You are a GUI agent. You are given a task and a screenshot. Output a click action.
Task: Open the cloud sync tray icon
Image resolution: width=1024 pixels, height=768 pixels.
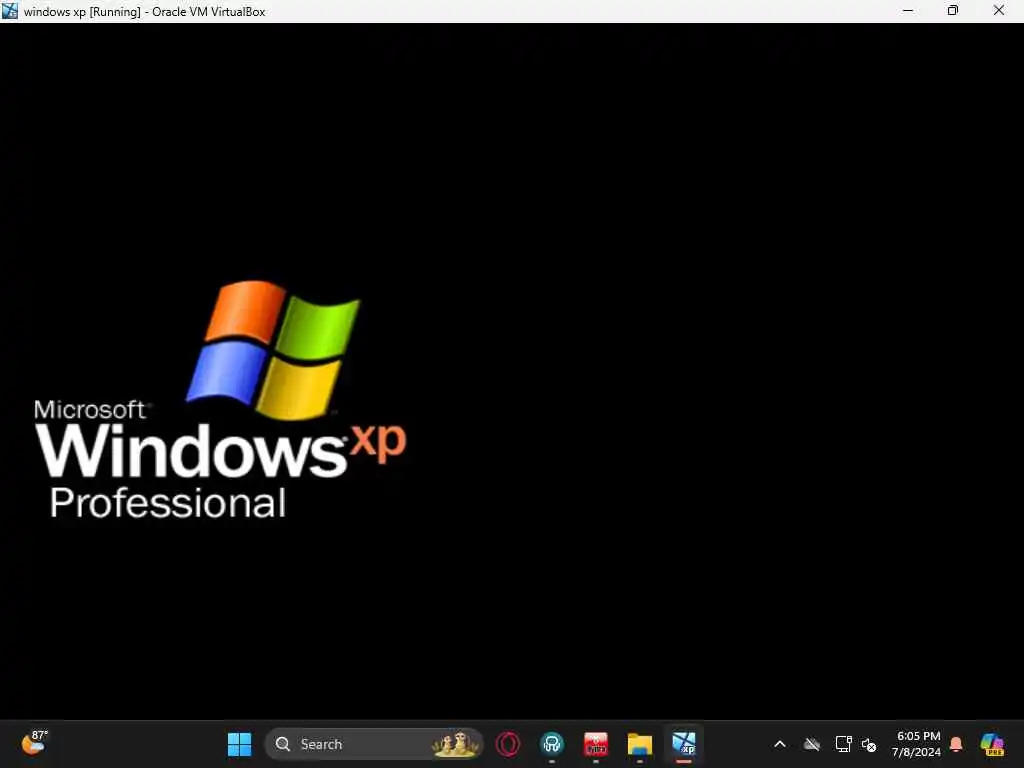click(x=812, y=744)
